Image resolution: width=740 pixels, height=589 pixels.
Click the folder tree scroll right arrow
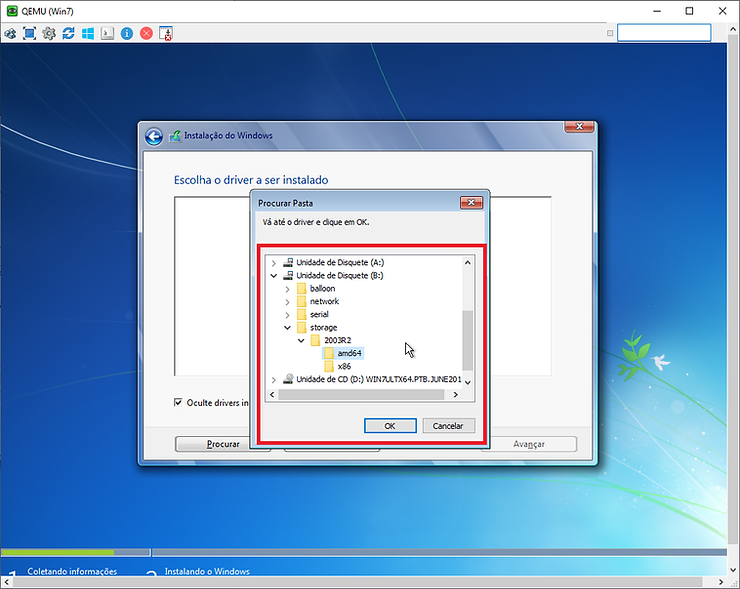(x=455, y=395)
